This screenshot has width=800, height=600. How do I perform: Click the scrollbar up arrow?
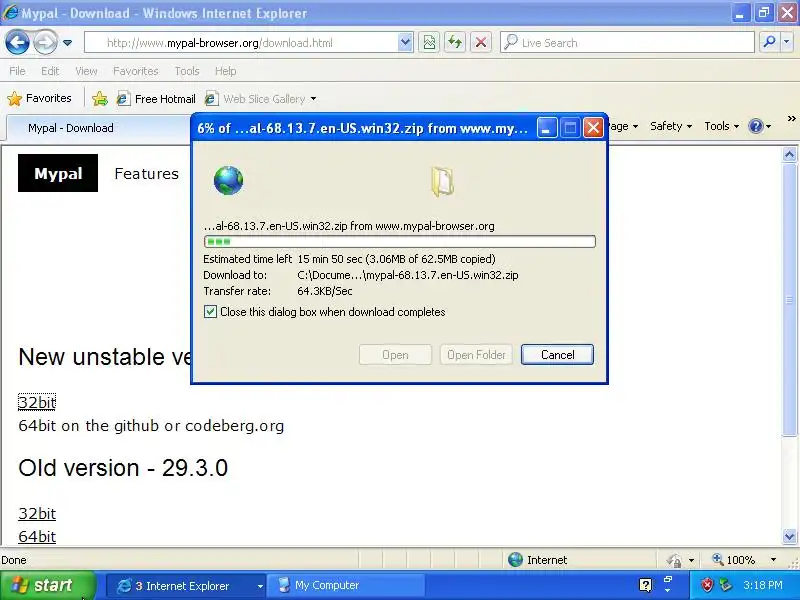click(789, 155)
